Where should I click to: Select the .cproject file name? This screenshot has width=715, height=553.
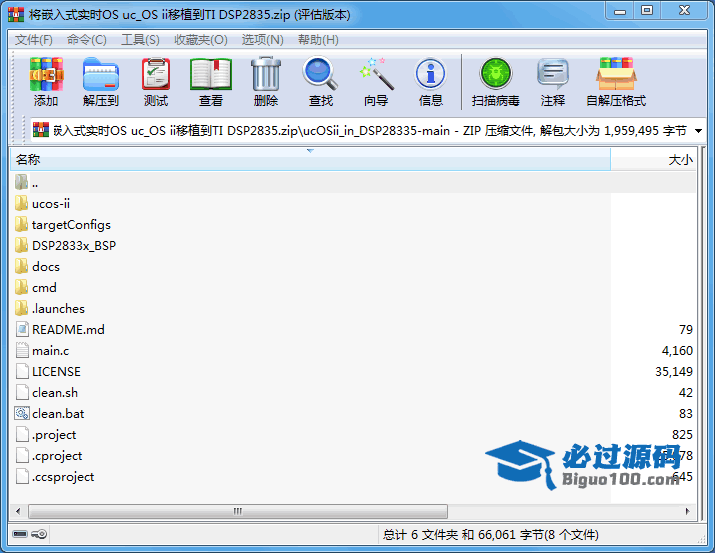pyautogui.click(x=57, y=455)
